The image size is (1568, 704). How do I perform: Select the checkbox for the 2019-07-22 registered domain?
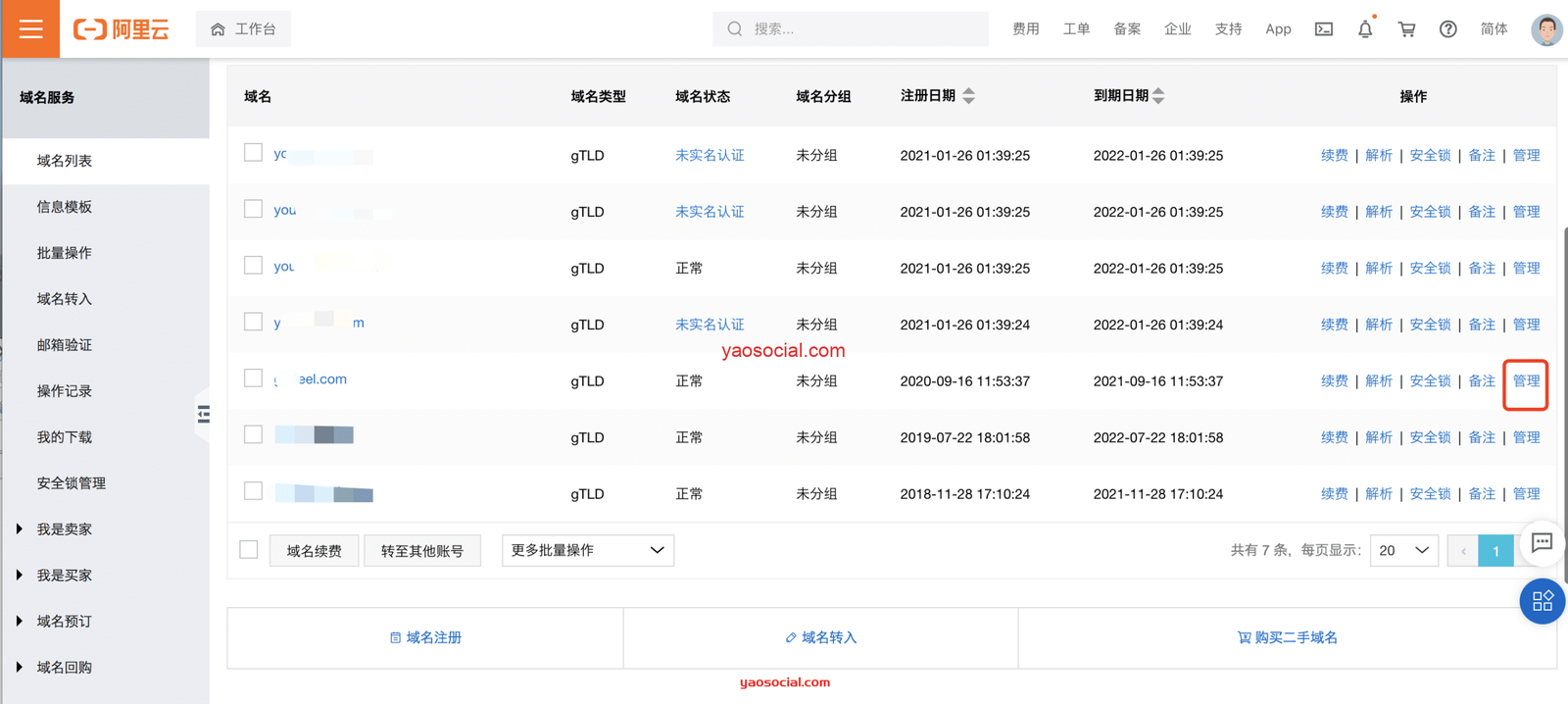click(253, 434)
